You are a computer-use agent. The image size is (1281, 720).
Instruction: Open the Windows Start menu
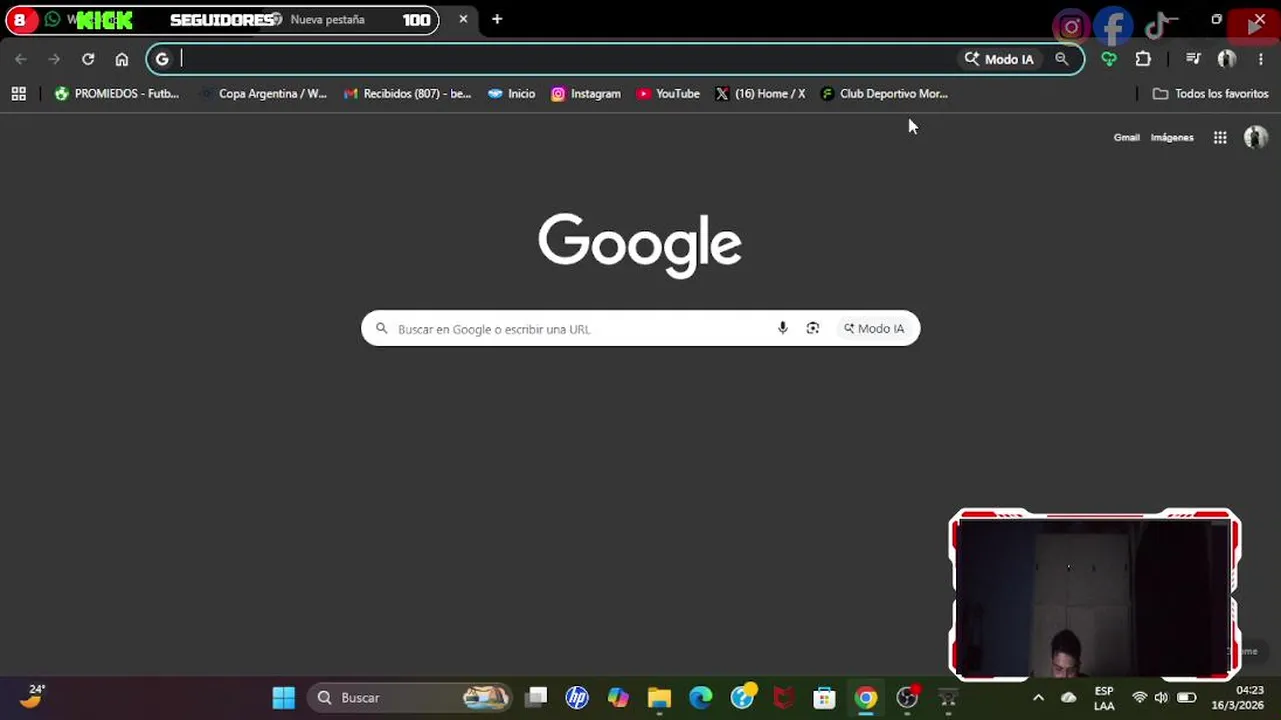pyautogui.click(x=284, y=698)
